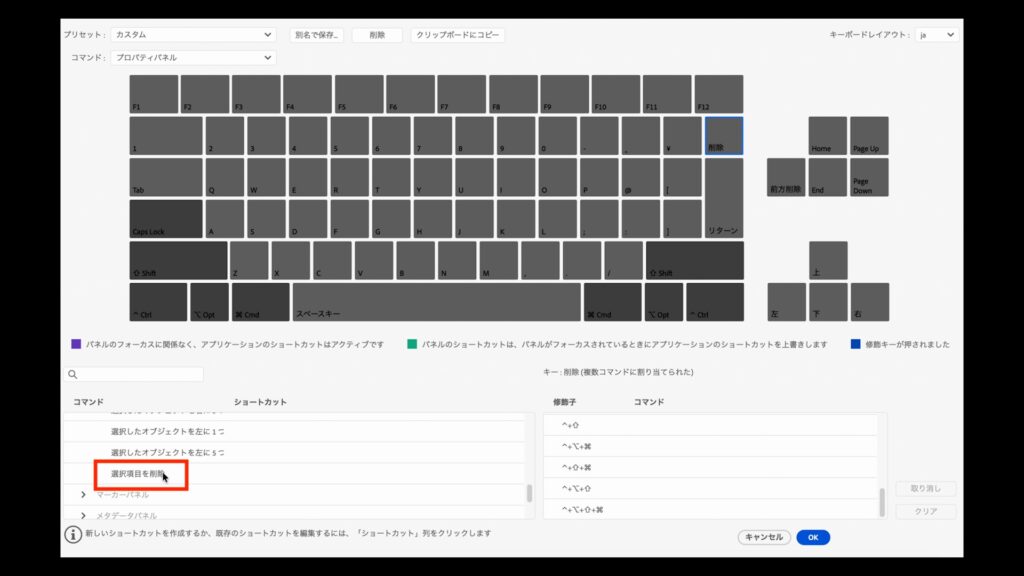Click the Home key
1024x576 pixels.
pyautogui.click(x=827, y=136)
